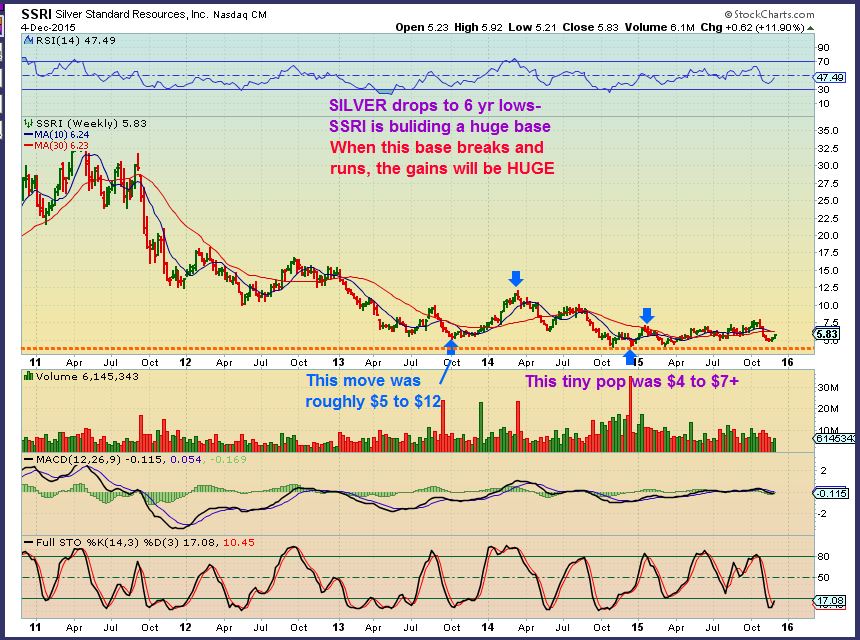Click the chart date 4-Dec-2015

click(49, 27)
